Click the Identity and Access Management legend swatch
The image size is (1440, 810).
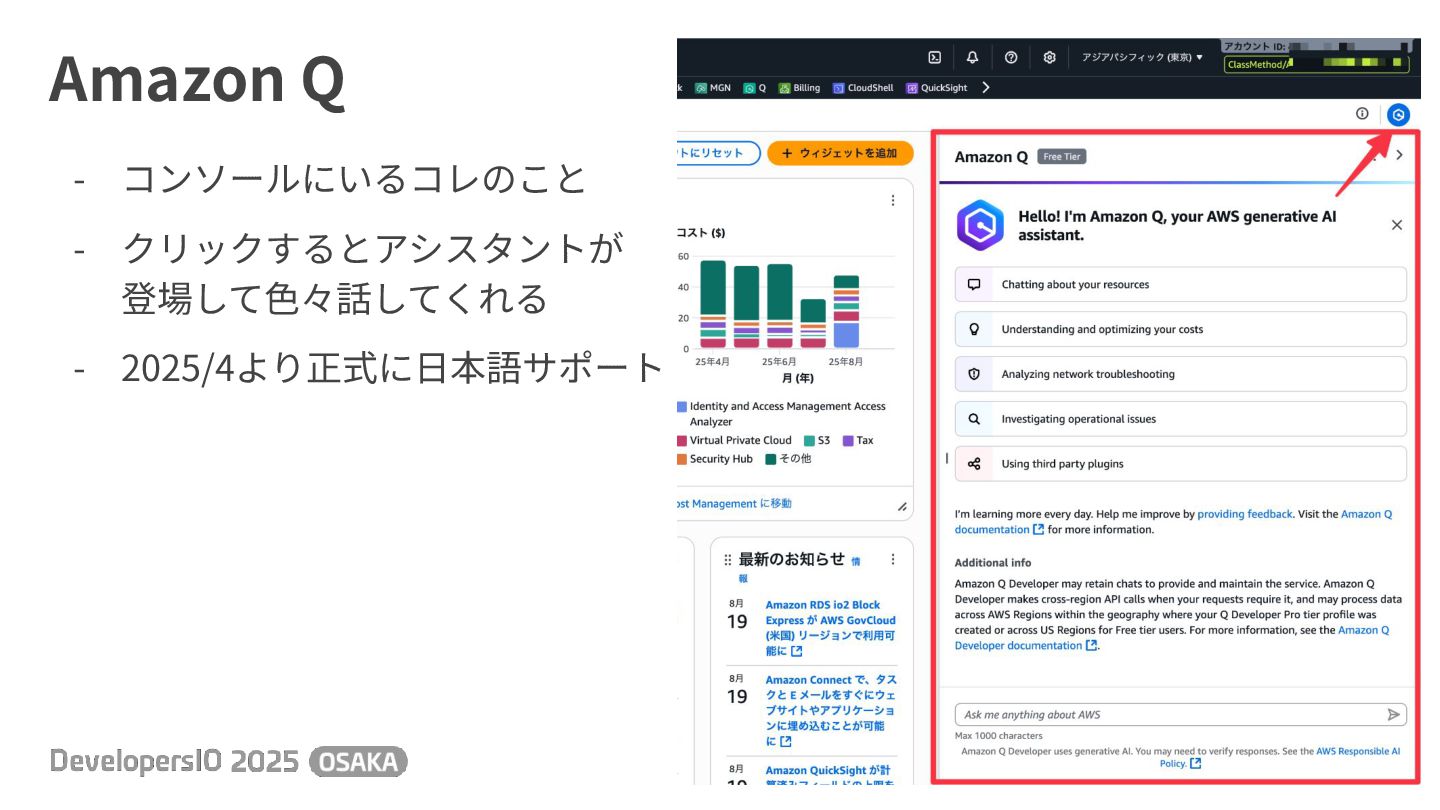[x=682, y=407]
